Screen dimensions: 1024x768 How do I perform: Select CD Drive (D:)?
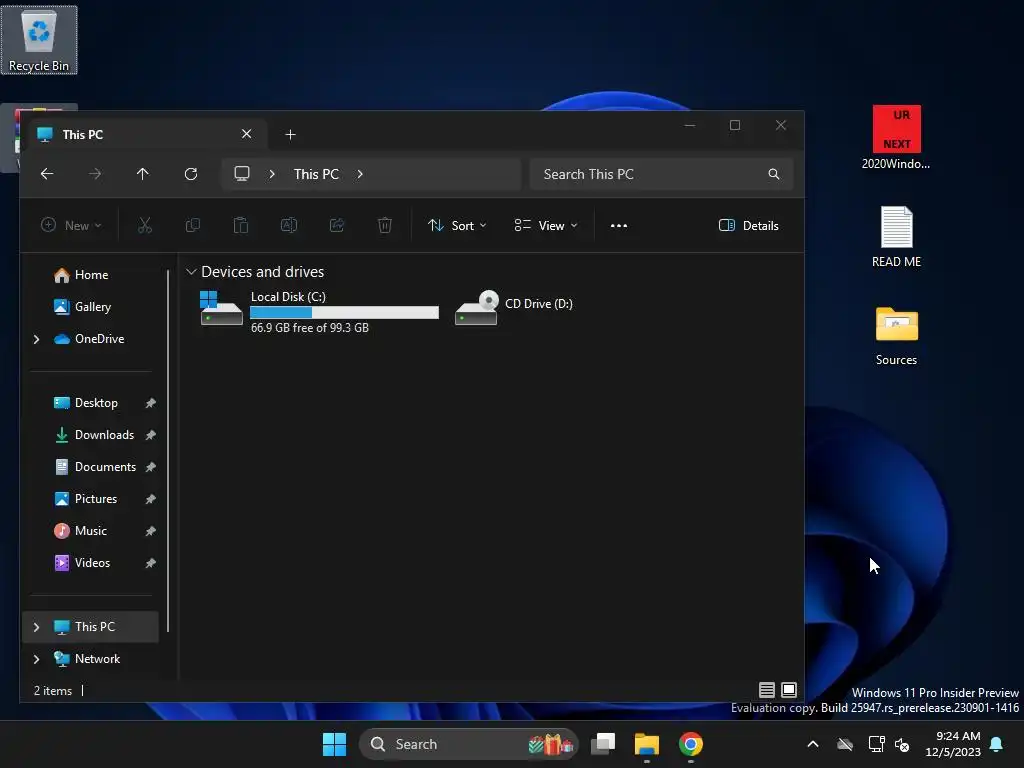click(515, 308)
